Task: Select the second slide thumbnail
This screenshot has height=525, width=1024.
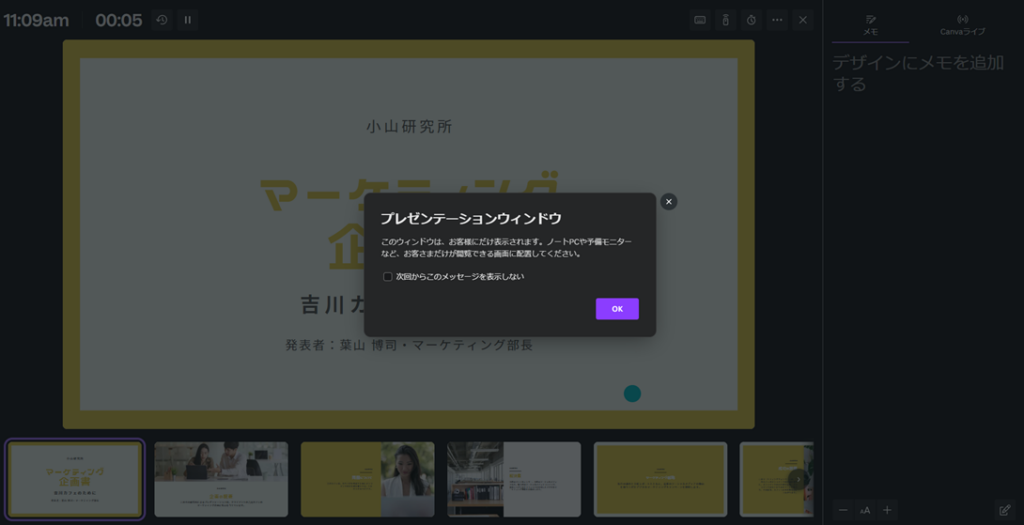Action: coord(221,479)
